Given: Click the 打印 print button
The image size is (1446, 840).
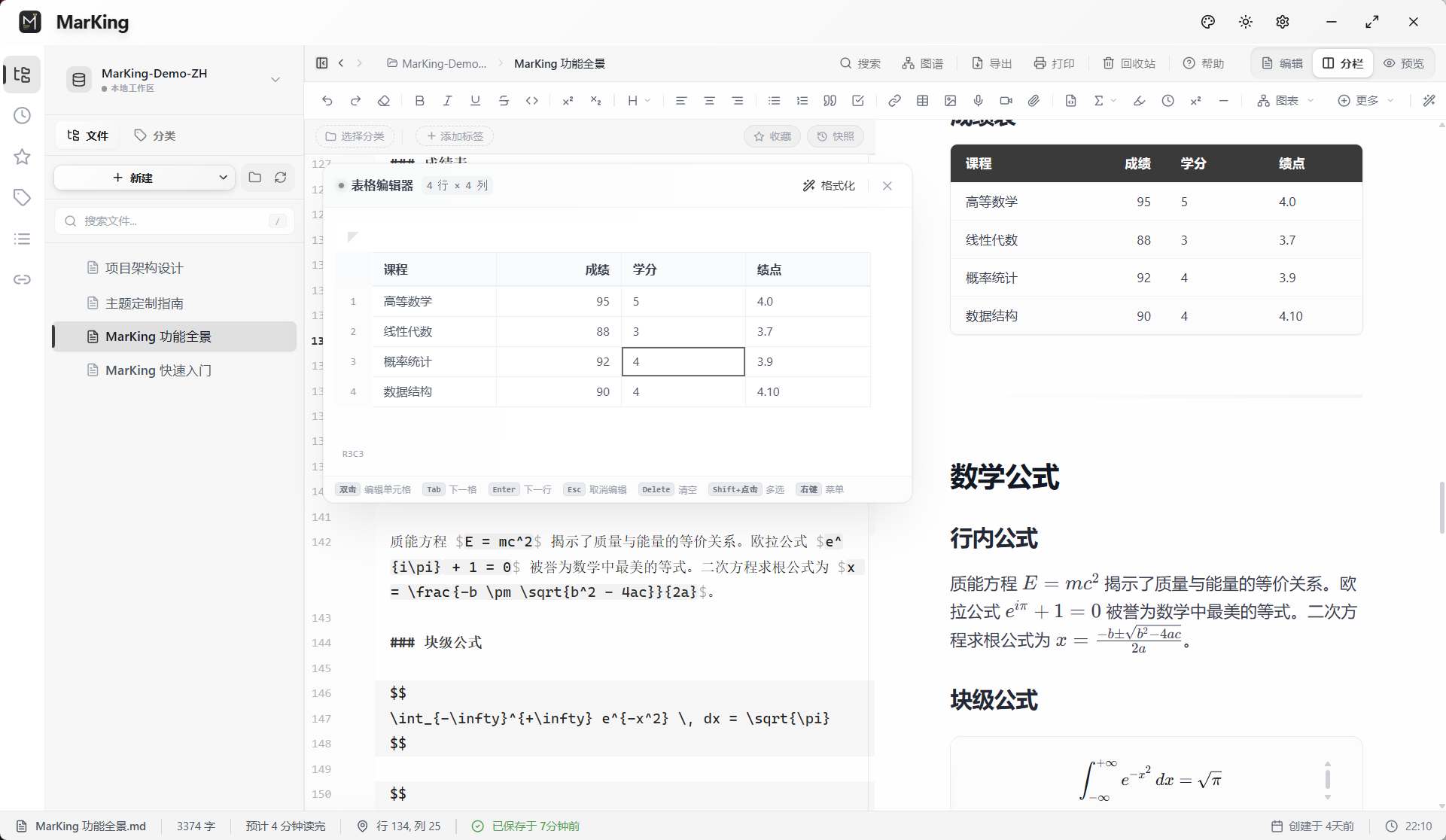Looking at the screenshot, I should [x=1055, y=63].
